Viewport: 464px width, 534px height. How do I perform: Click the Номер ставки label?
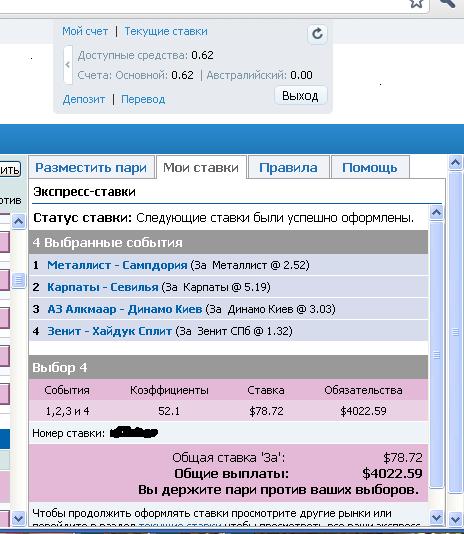point(69,433)
